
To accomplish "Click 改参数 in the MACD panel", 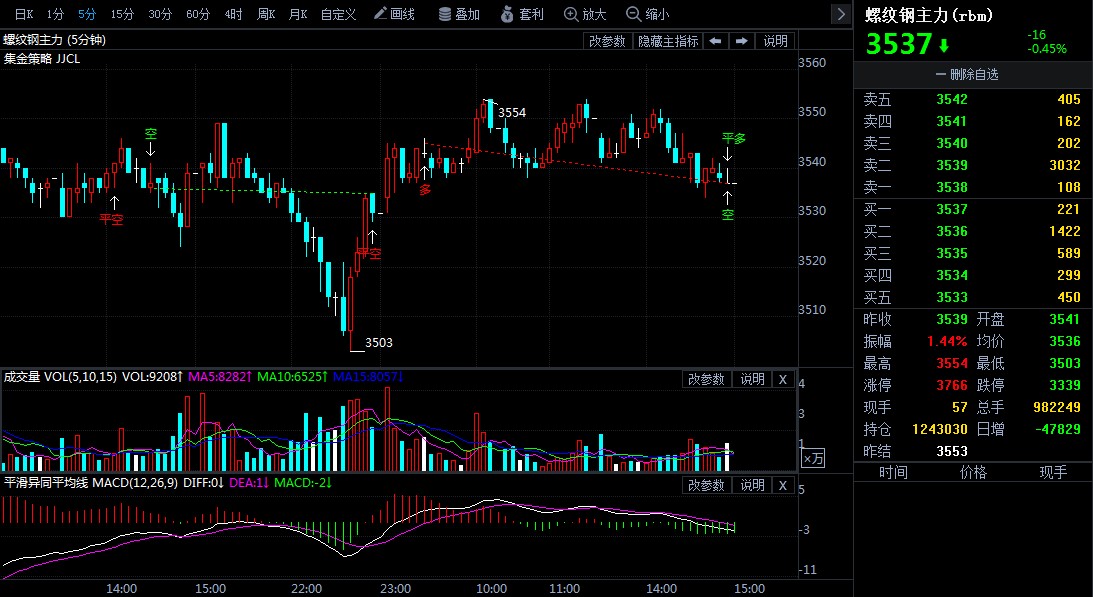I will pyautogui.click(x=706, y=485).
